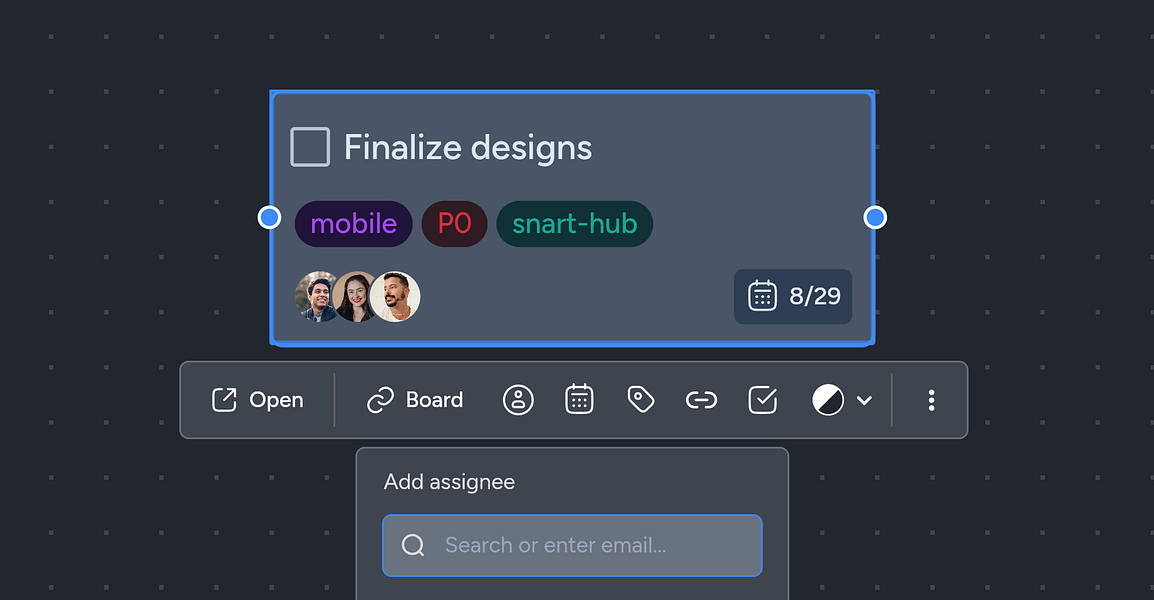Expand the color theme dropdown chevron
The image size is (1154, 600).
pos(865,400)
